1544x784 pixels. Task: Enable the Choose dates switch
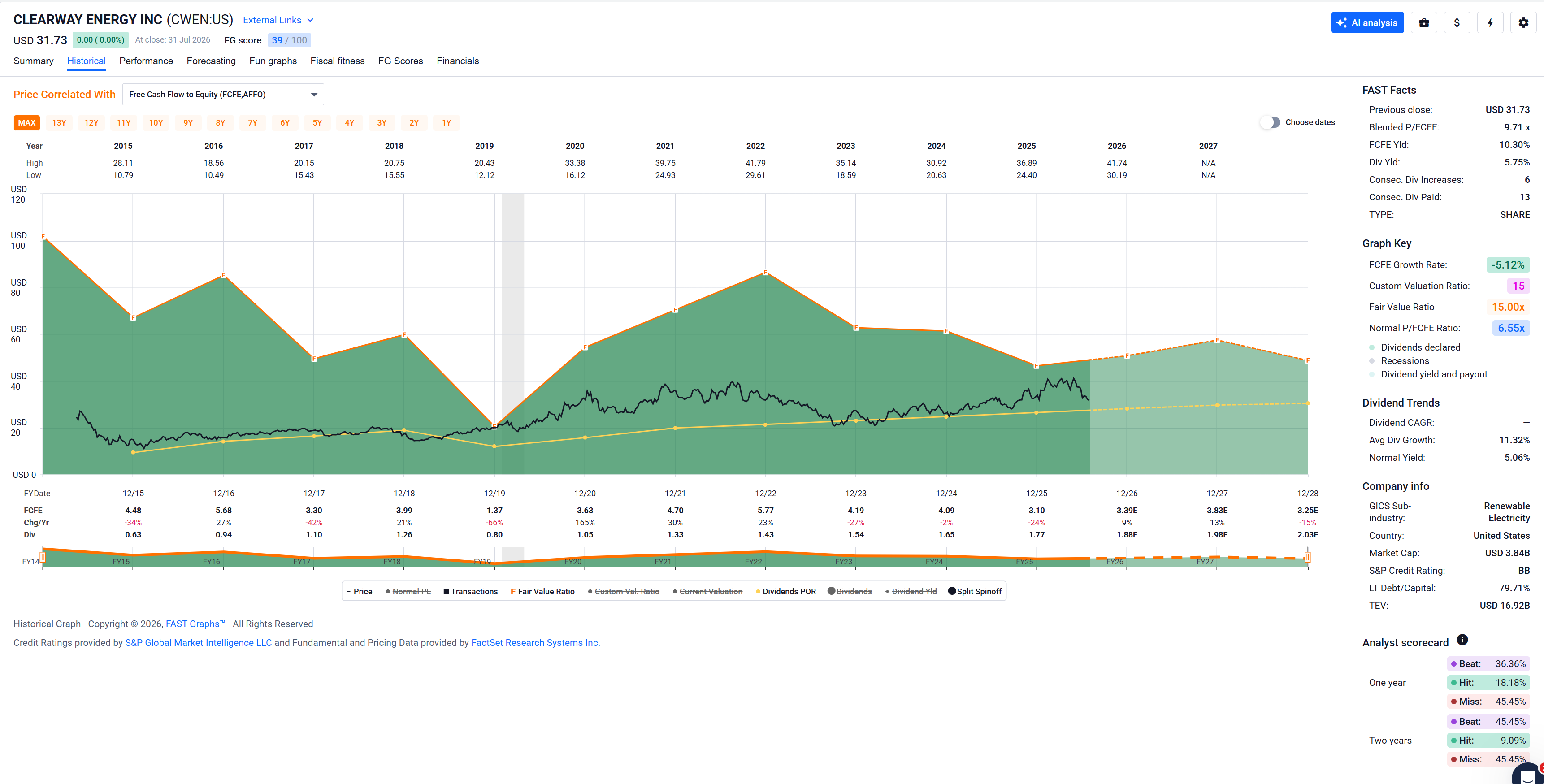(1270, 122)
